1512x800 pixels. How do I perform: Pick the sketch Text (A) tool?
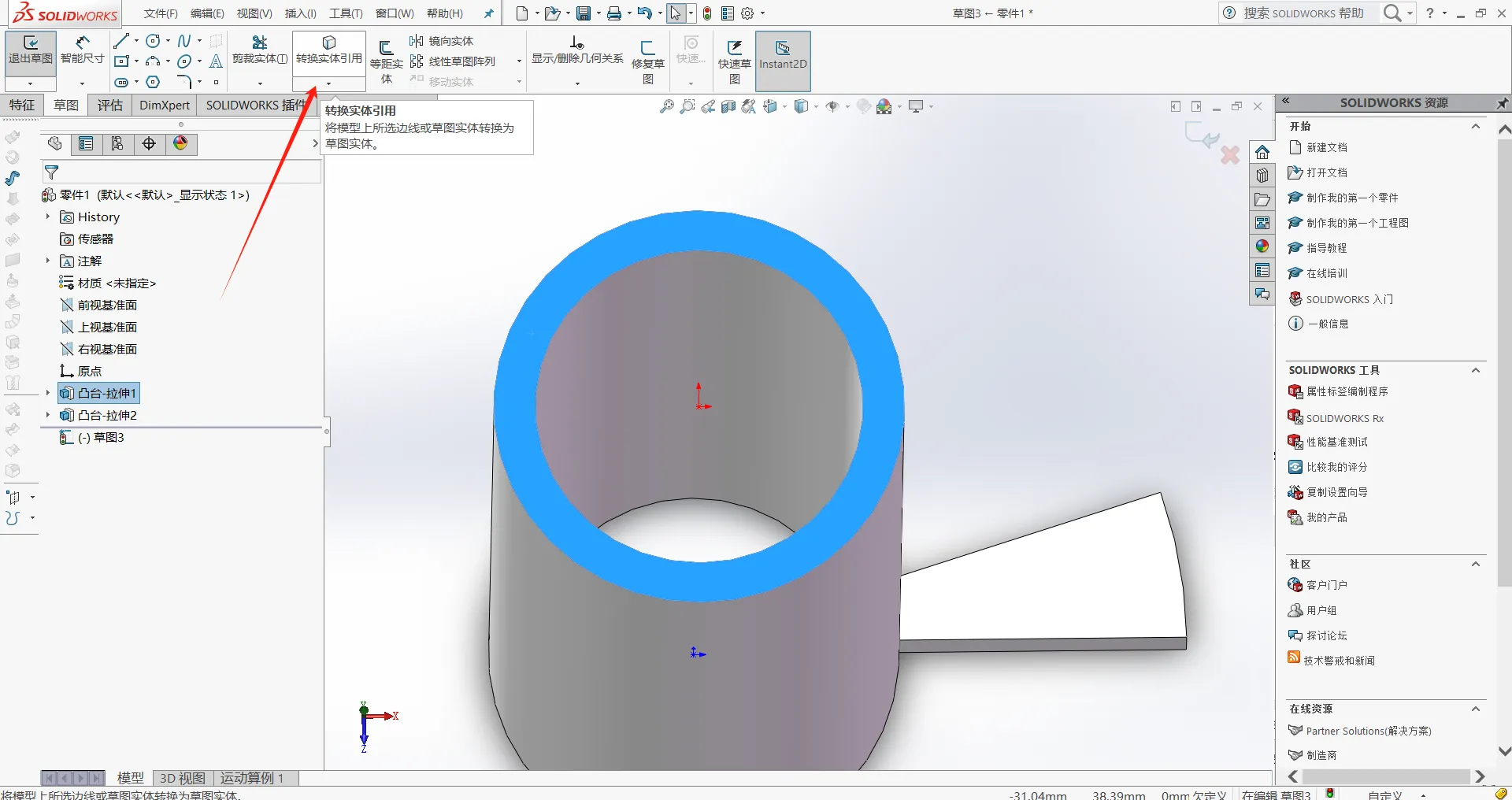tap(216, 61)
